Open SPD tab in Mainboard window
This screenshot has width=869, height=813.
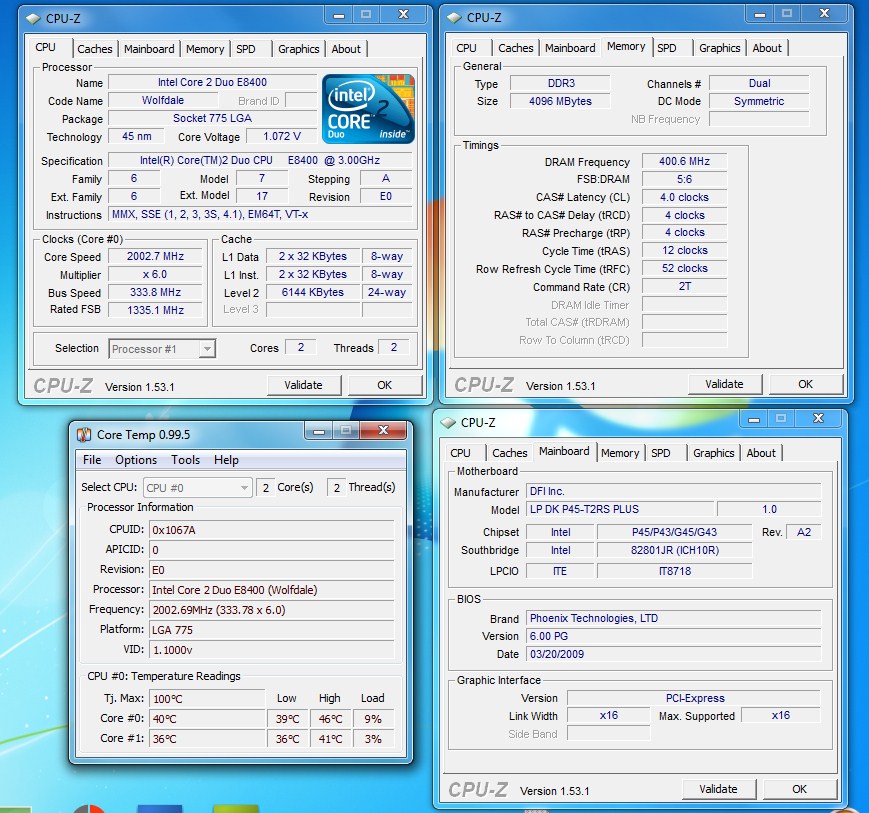pyautogui.click(x=661, y=453)
